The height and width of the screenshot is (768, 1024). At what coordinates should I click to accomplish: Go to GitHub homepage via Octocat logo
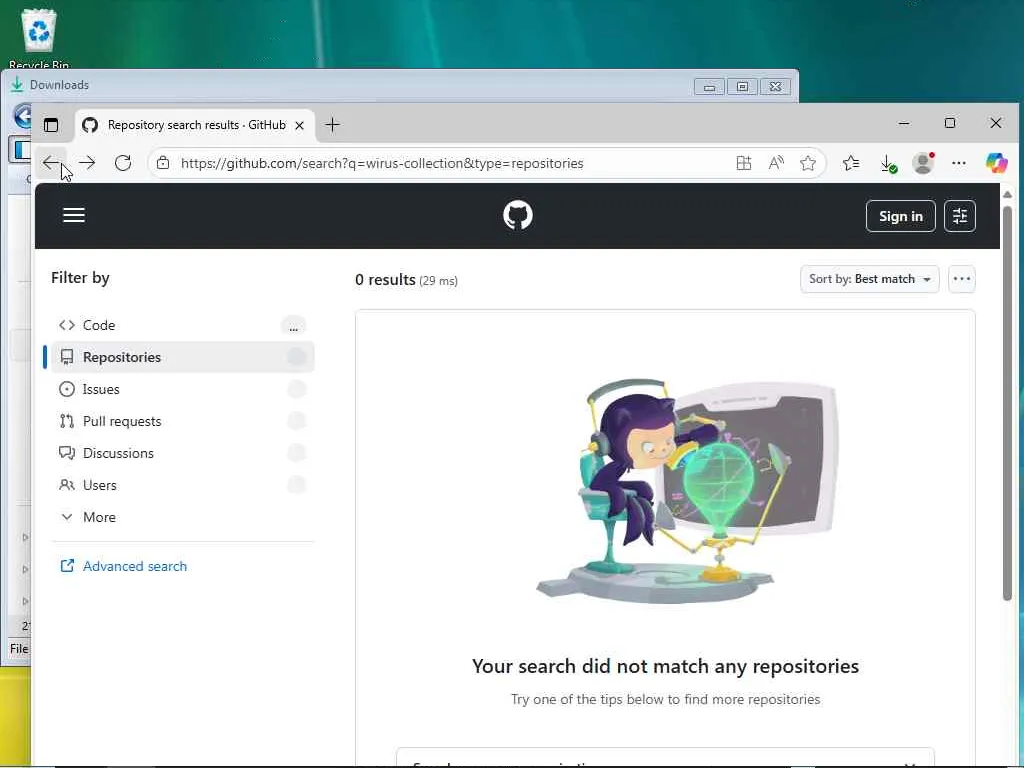pyautogui.click(x=518, y=215)
